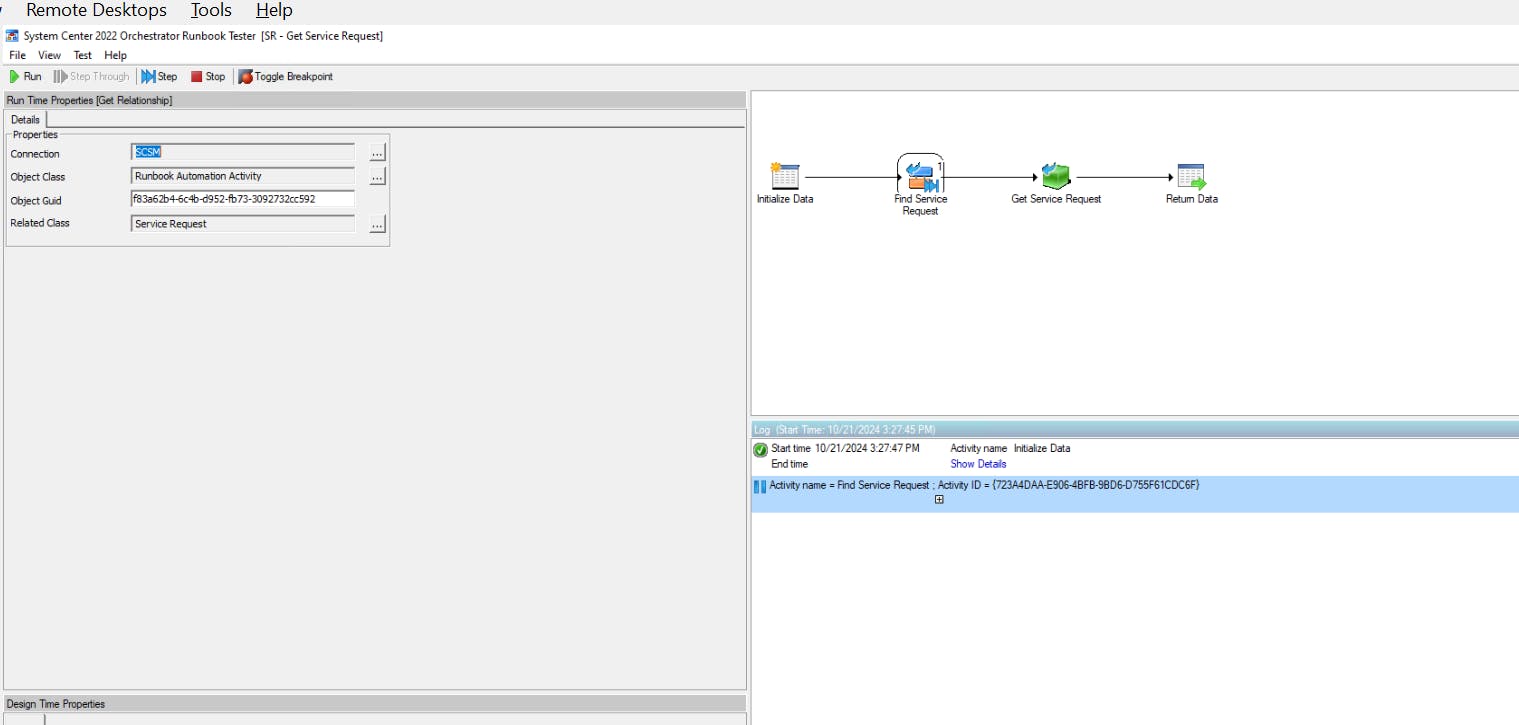Browse for Connection with the ellipsis button
This screenshot has width=1519, height=725.
pos(377,153)
